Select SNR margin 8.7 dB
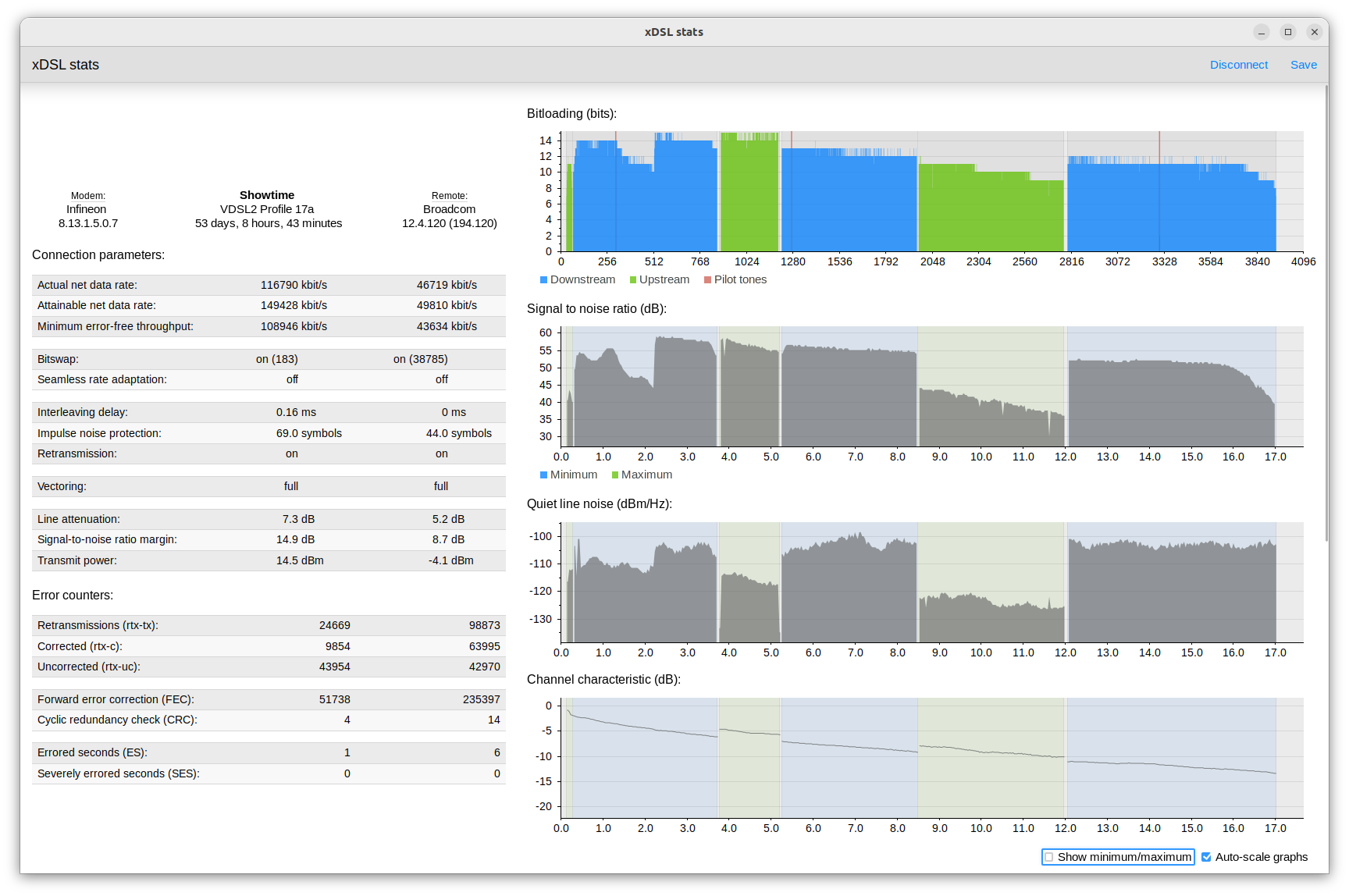The height and width of the screenshot is (896, 1349). (449, 539)
